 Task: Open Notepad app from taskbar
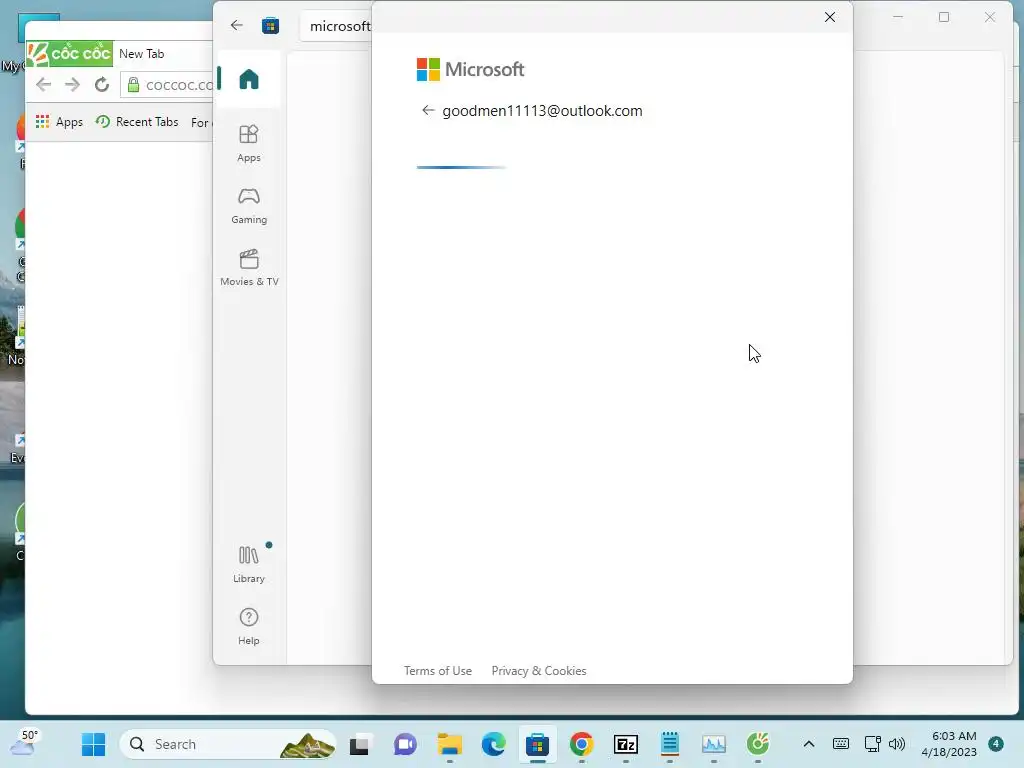(x=670, y=744)
